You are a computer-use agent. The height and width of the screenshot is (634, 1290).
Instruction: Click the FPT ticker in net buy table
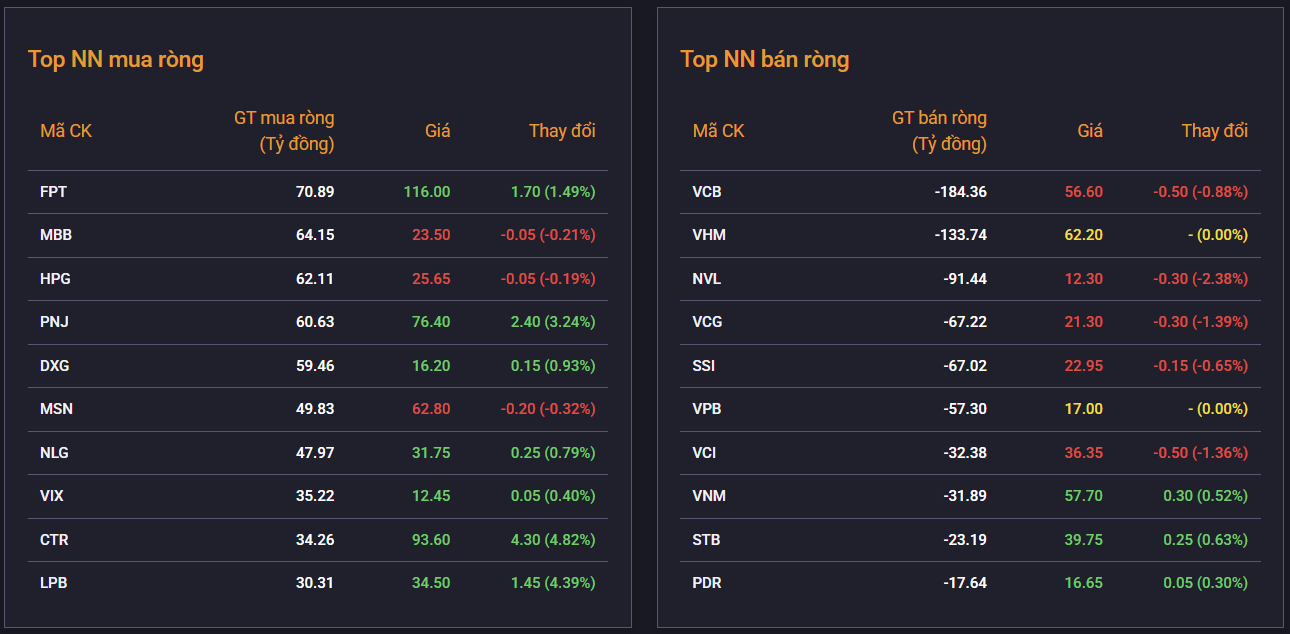(x=54, y=192)
